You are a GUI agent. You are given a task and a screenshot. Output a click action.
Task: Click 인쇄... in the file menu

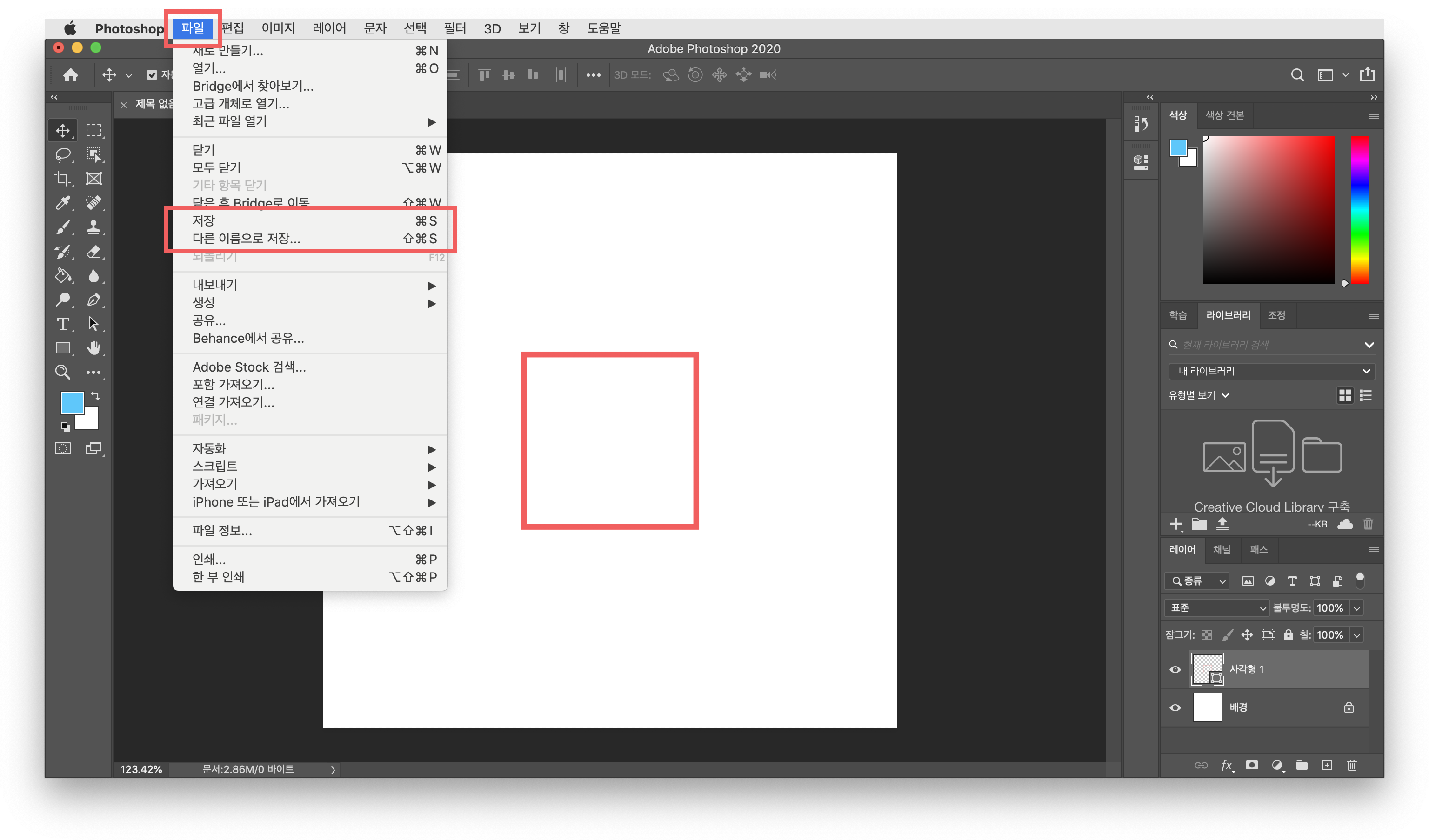(209, 559)
